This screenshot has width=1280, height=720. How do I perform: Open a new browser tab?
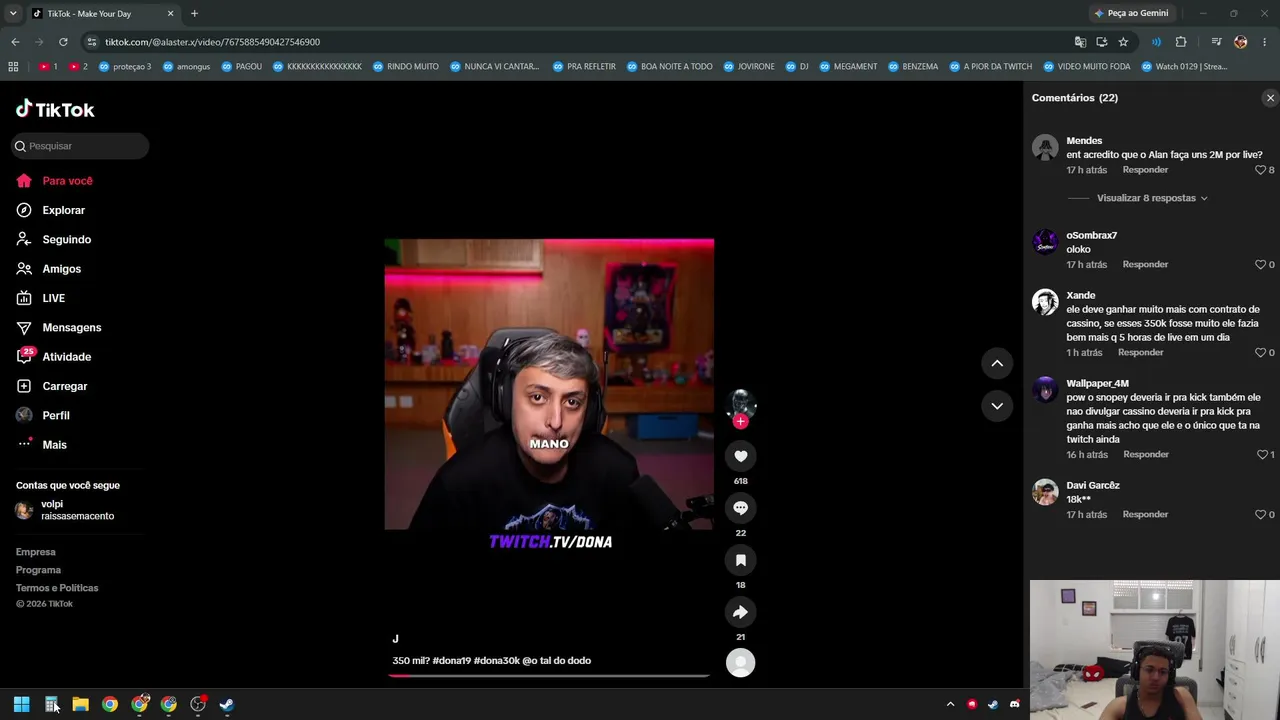pos(194,14)
